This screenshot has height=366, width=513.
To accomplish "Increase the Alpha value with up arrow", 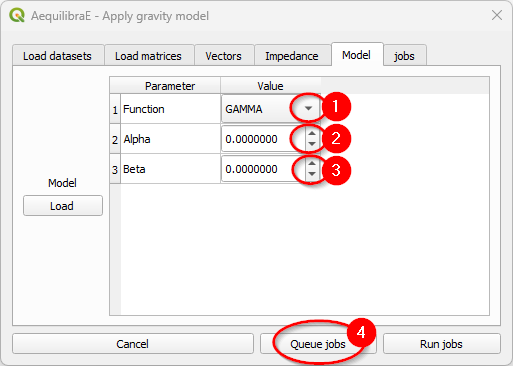I will click(x=312, y=133).
